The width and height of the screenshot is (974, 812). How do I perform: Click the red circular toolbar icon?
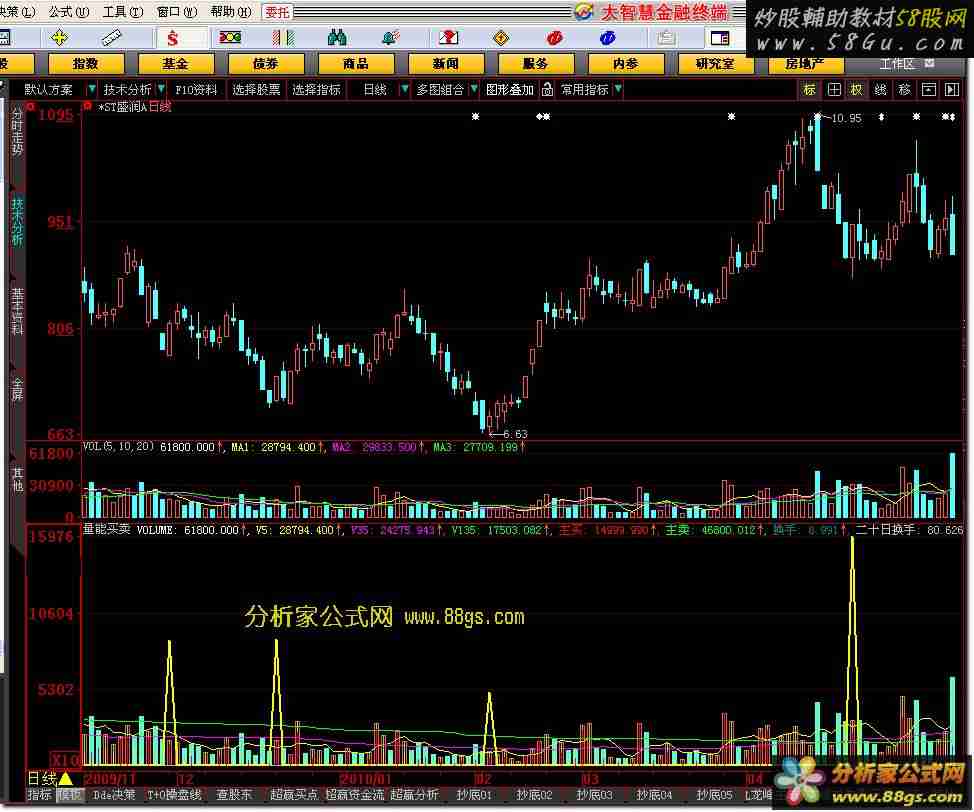(x=555, y=38)
